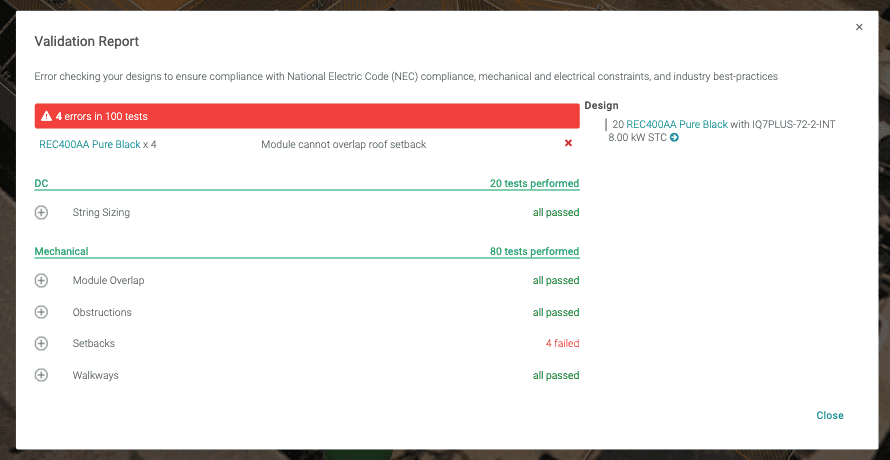Viewport: 890px width, 460px height.
Task: Close the Validation Report dialog with X
Action: 859,28
